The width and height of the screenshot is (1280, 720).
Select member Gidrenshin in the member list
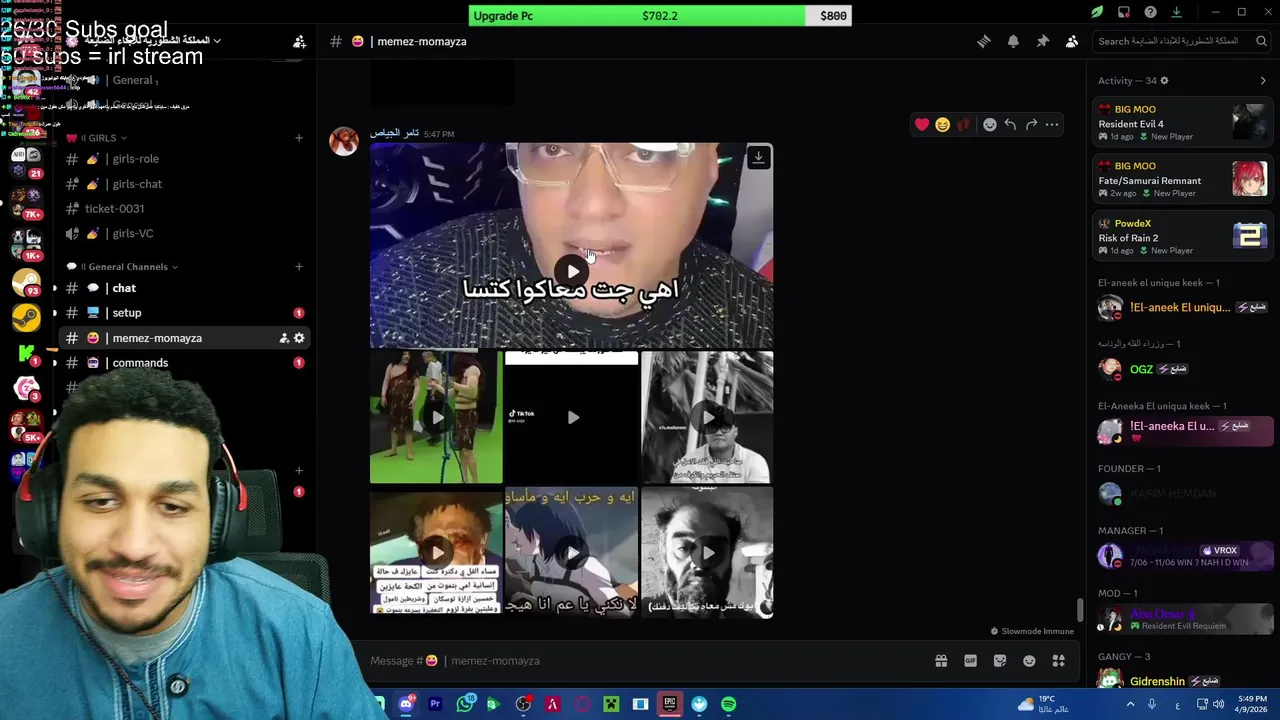pos(1183,681)
